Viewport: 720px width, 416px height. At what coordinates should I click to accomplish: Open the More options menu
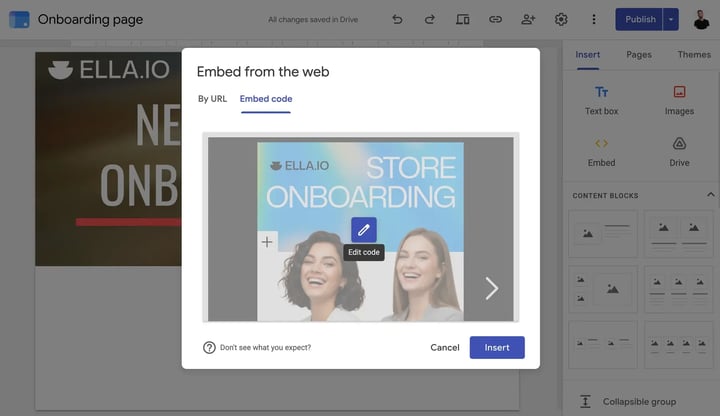point(594,19)
